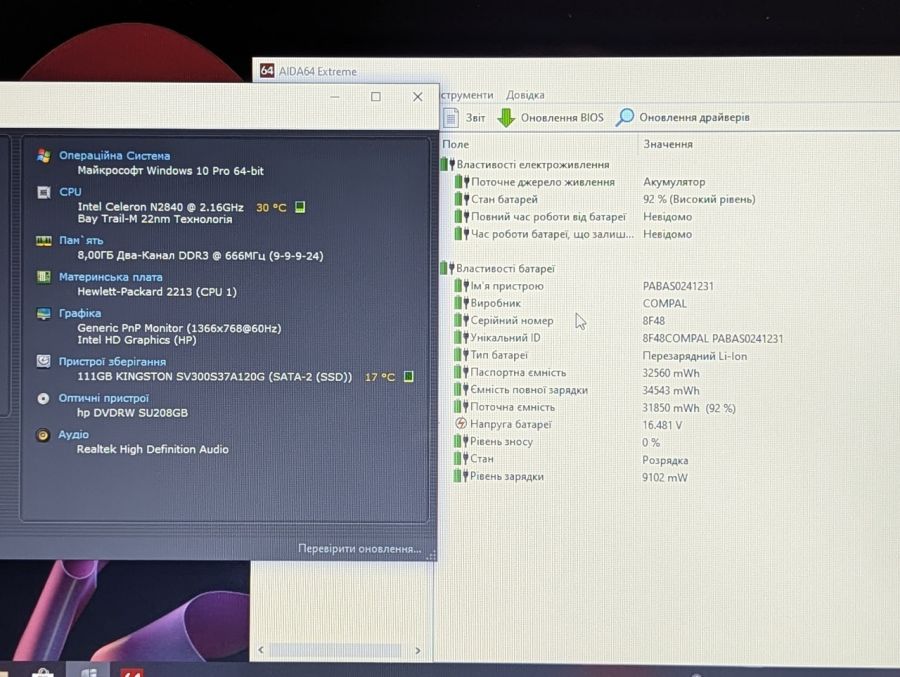
Task: Click the Операційна Система heading link
Action: click(x=114, y=156)
